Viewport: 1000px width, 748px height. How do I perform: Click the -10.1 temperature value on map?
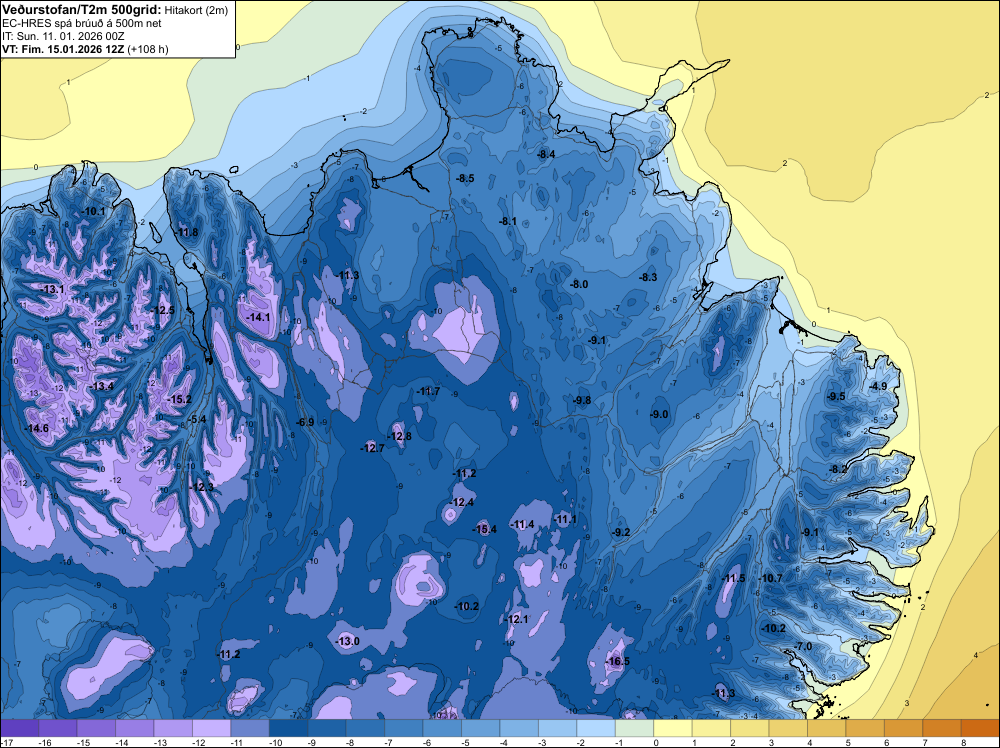point(94,211)
